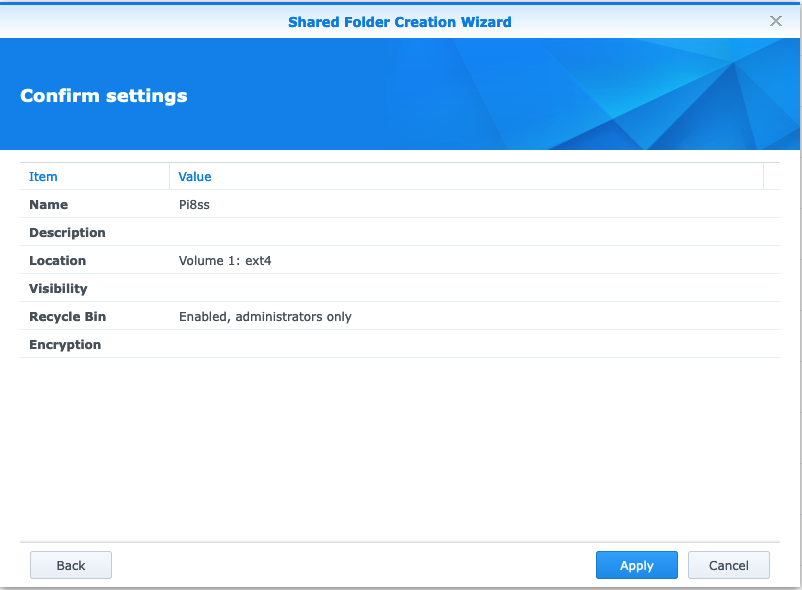Click the Pi8ss folder name value
The image size is (802, 590).
click(193, 204)
